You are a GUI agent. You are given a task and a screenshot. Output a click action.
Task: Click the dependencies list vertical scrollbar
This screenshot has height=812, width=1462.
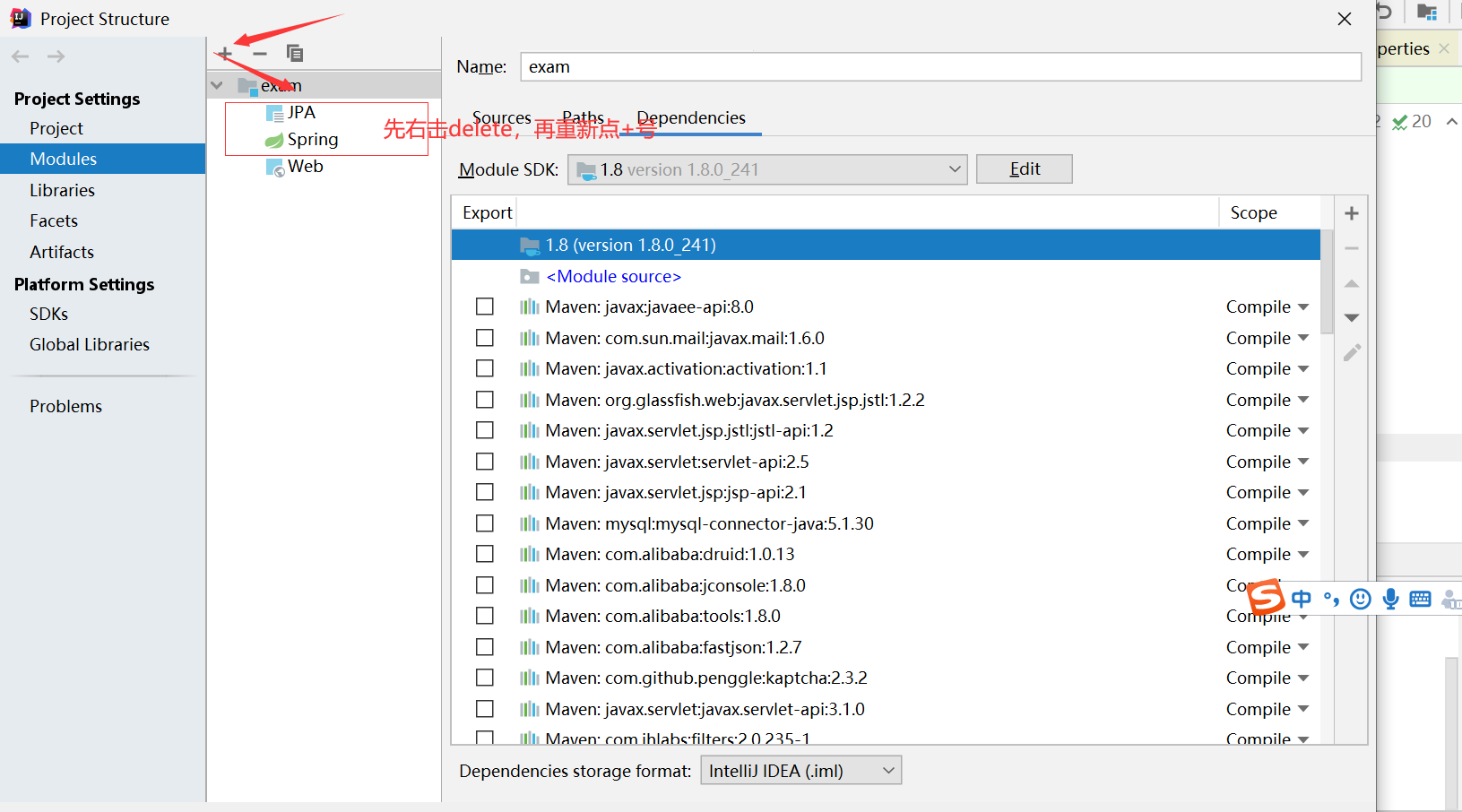pyautogui.click(x=1328, y=281)
